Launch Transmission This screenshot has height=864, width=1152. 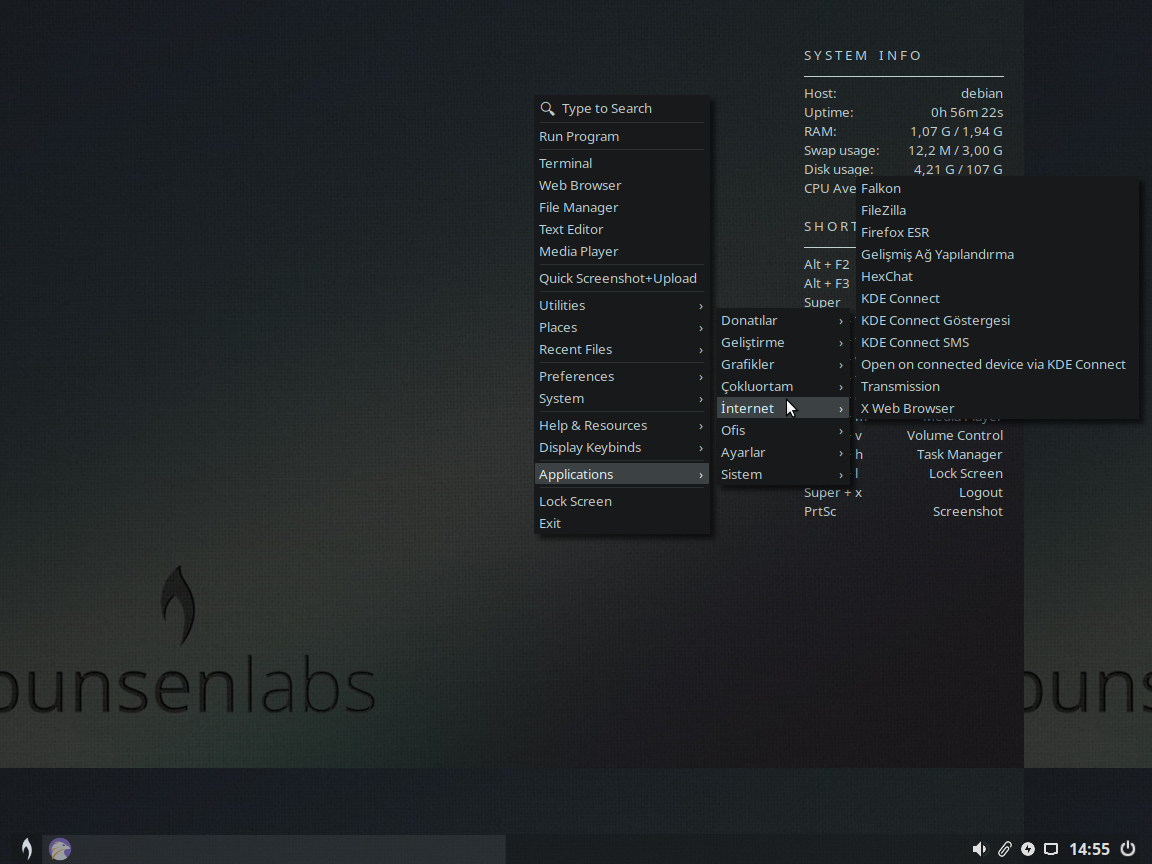point(997,386)
